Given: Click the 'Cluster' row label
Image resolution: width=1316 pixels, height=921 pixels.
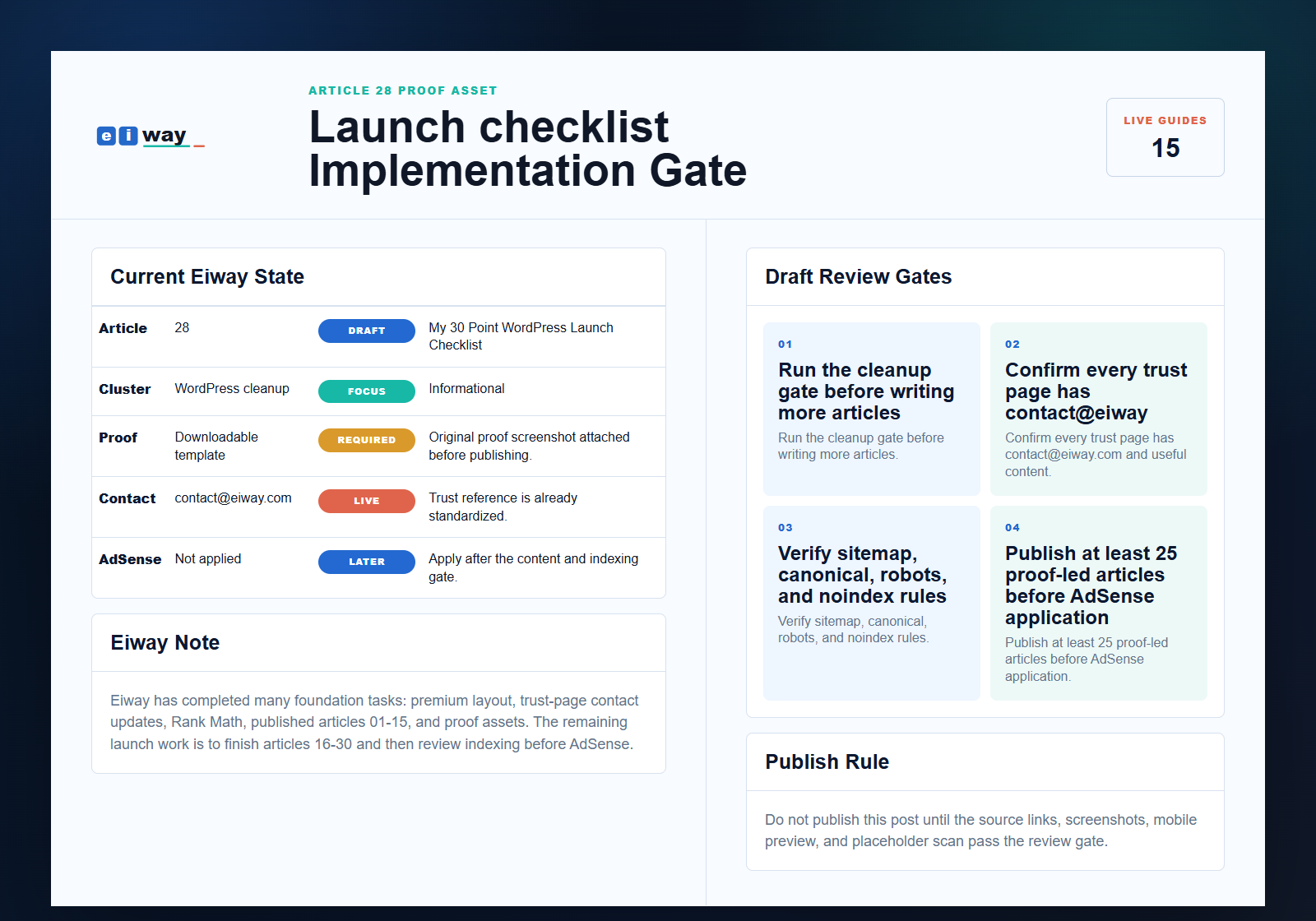Looking at the screenshot, I should point(125,389).
